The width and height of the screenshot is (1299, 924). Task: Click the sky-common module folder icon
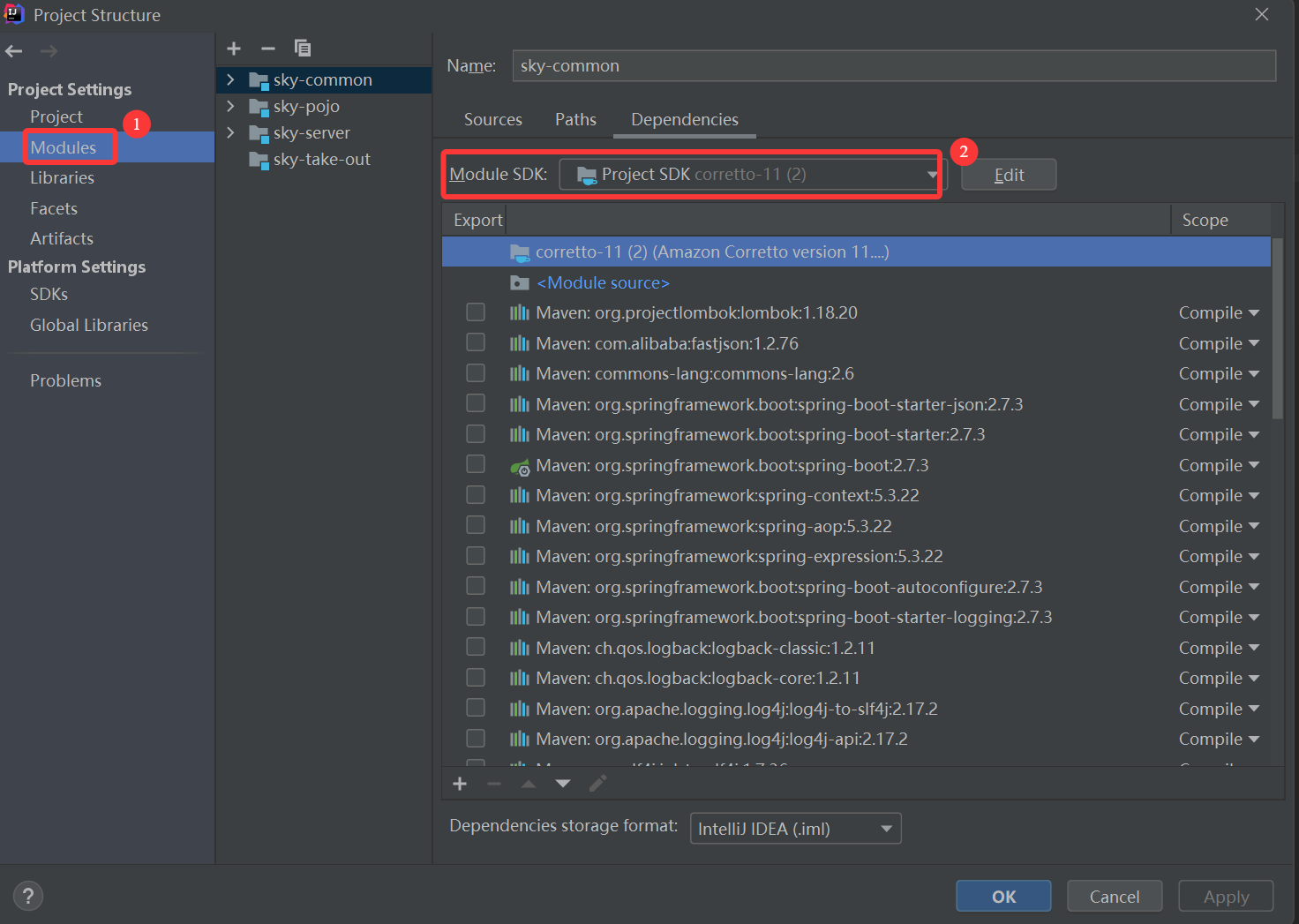(259, 81)
